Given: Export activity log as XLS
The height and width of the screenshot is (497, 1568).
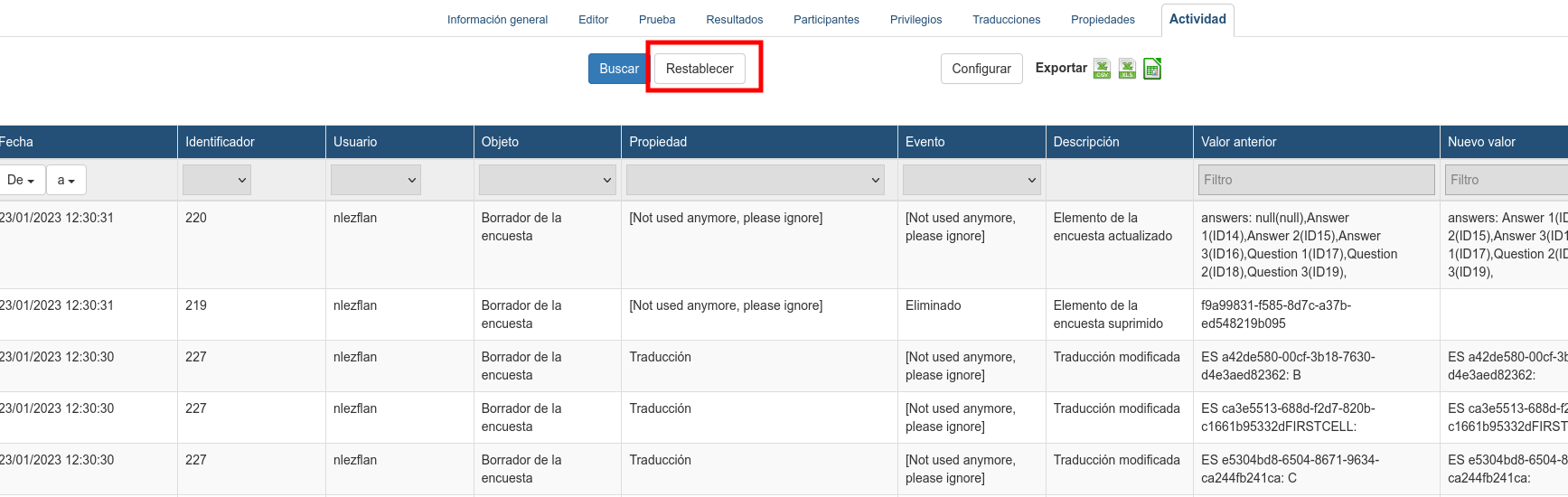Looking at the screenshot, I should [1127, 69].
